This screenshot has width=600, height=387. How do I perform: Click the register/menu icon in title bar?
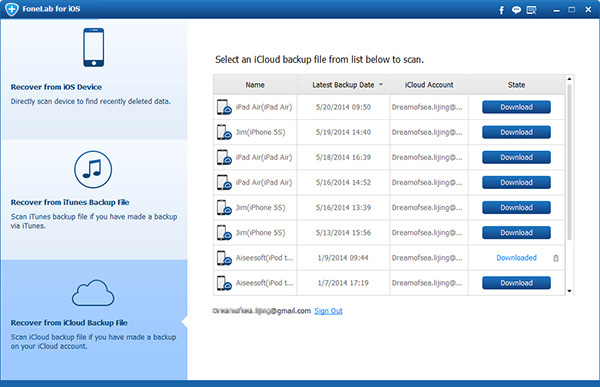(532, 10)
